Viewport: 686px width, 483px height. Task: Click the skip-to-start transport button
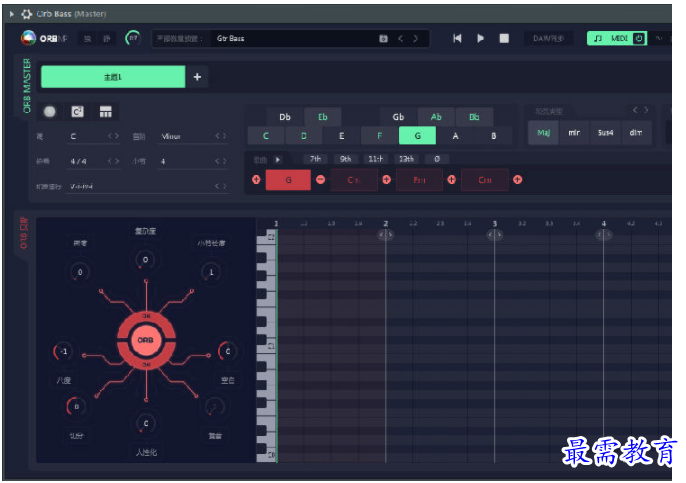(457, 38)
